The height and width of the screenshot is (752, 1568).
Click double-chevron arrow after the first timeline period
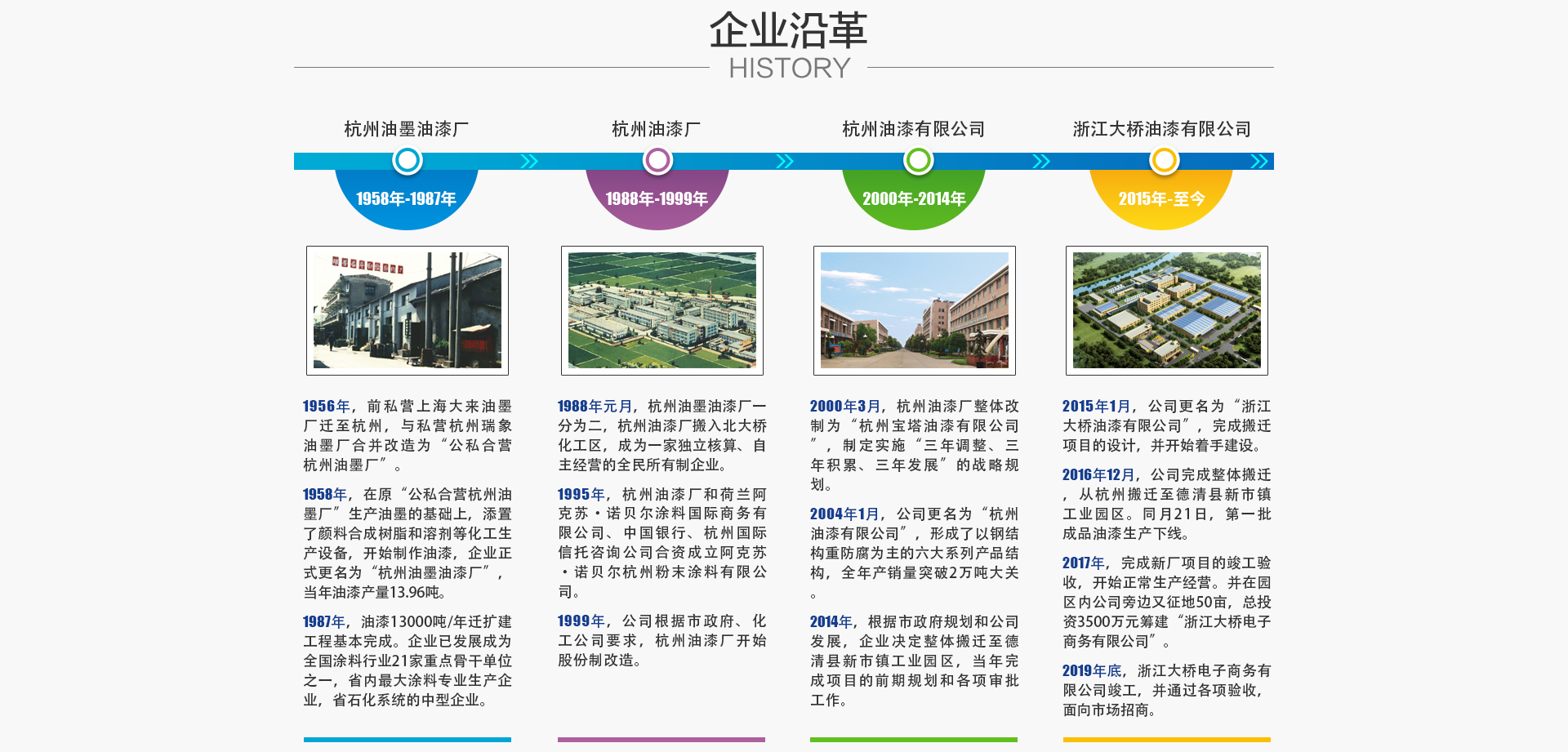pos(529,162)
